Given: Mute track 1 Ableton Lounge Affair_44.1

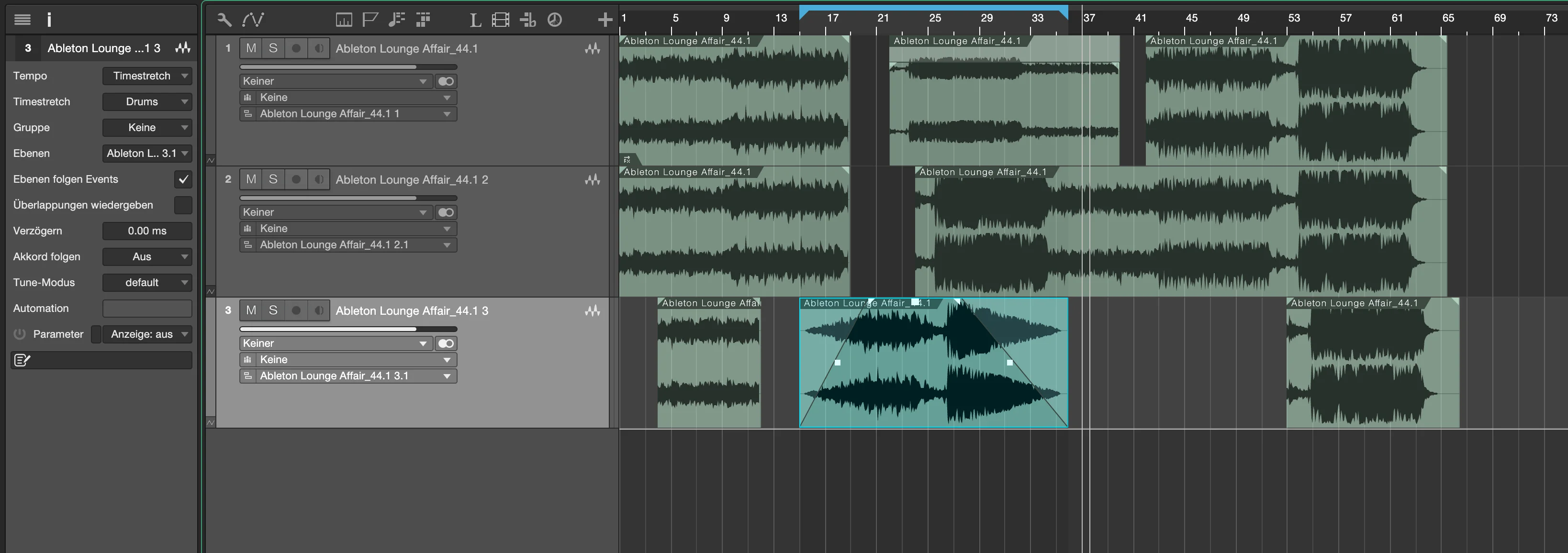Looking at the screenshot, I should (251, 48).
